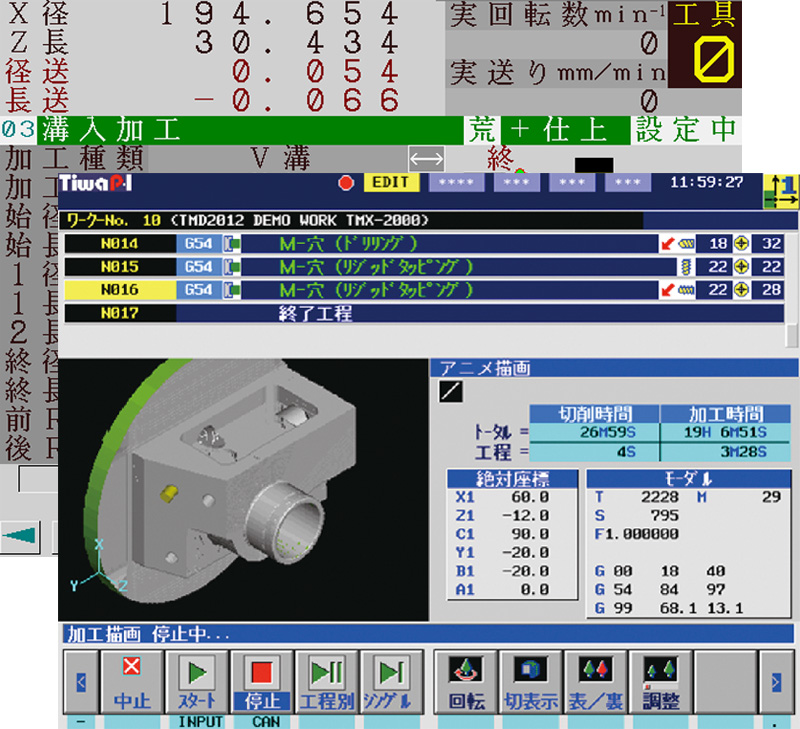
Task: Toggle the slash icon under アニメ描画
Action: (x=450, y=392)
